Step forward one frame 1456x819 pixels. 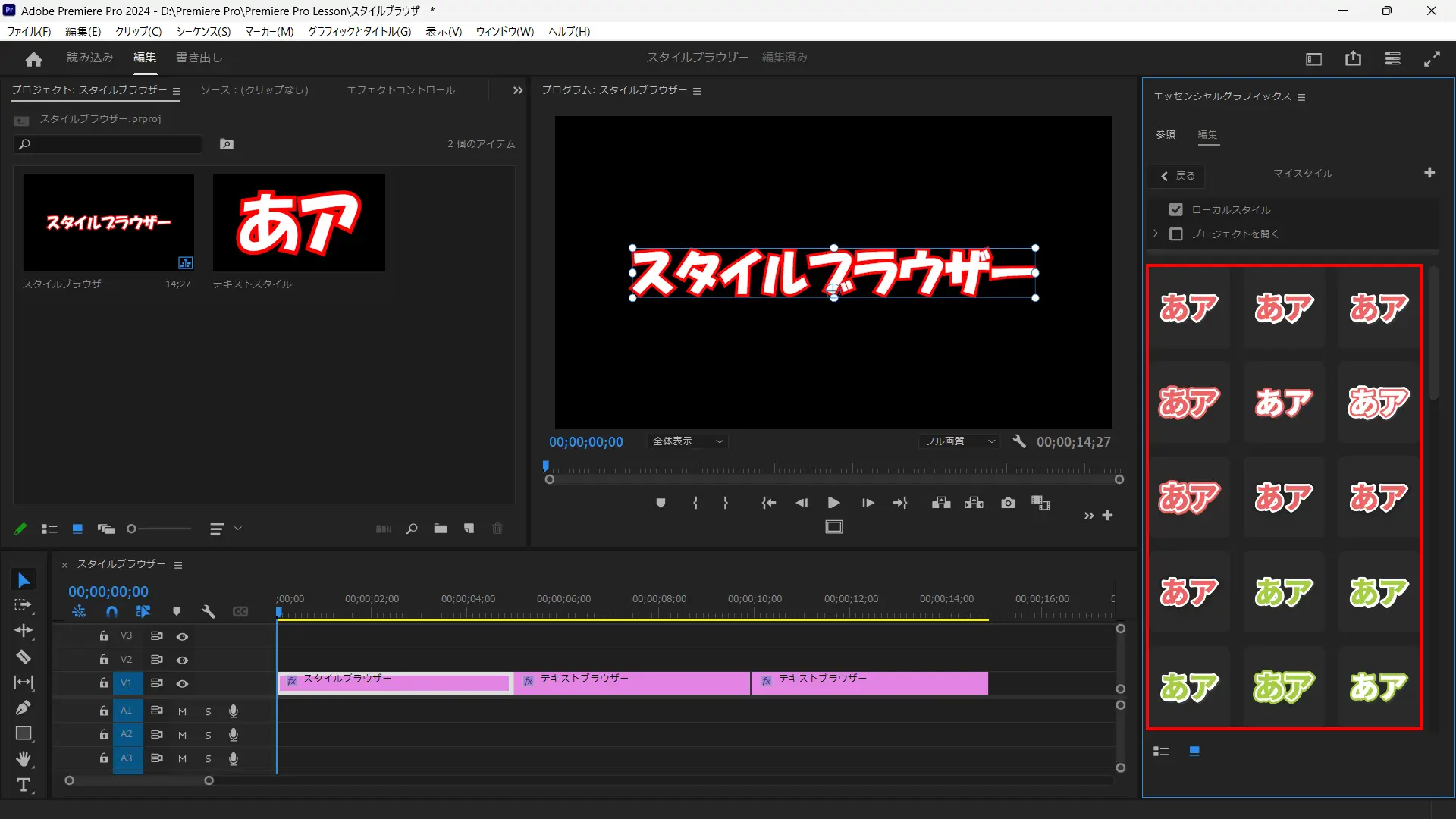point(868,503)
